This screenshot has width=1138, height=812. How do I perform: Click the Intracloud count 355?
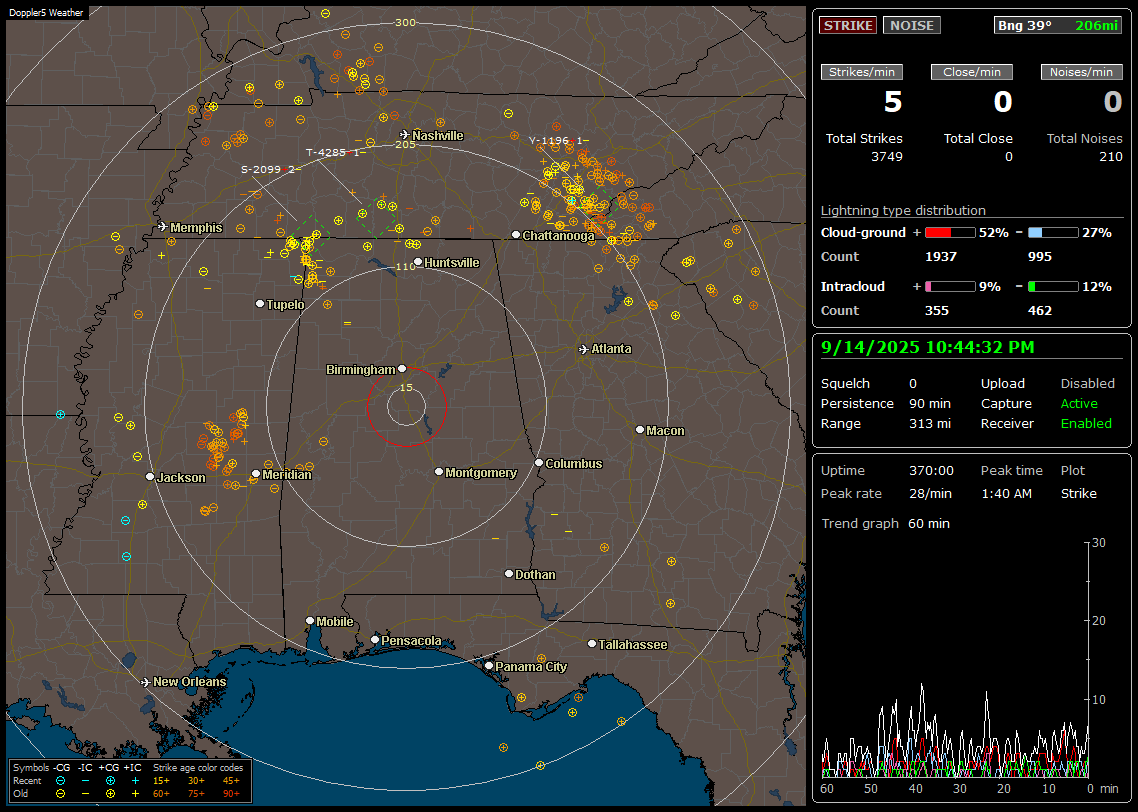[936, 311]
